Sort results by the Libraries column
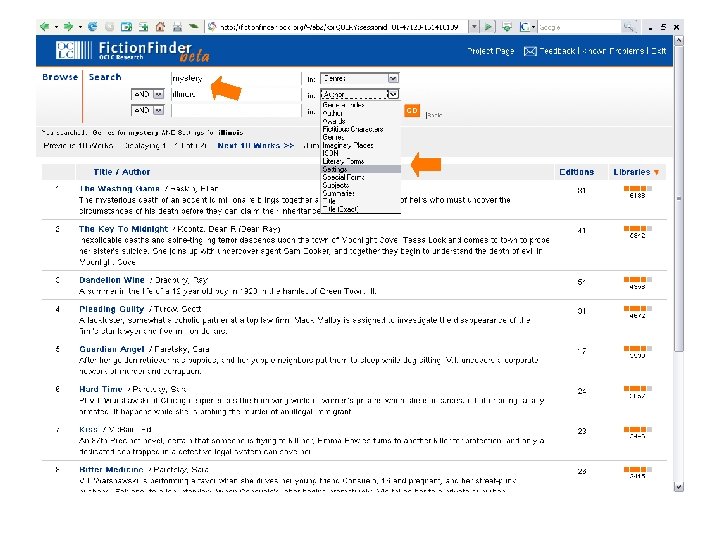The width and height of the screenshot is (720, 540). tap(632, 172)
